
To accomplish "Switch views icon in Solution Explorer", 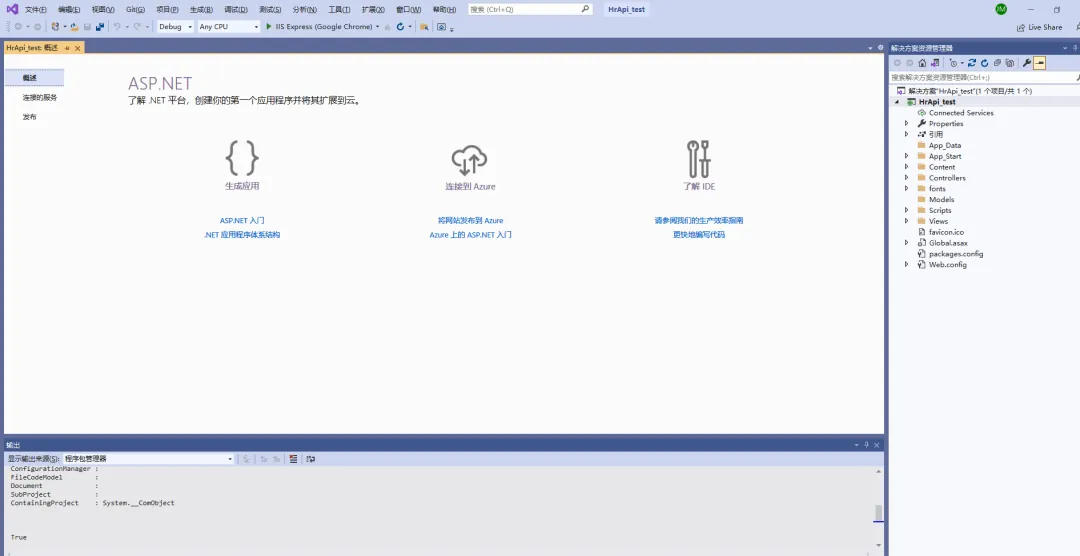I will click(935, 63).
